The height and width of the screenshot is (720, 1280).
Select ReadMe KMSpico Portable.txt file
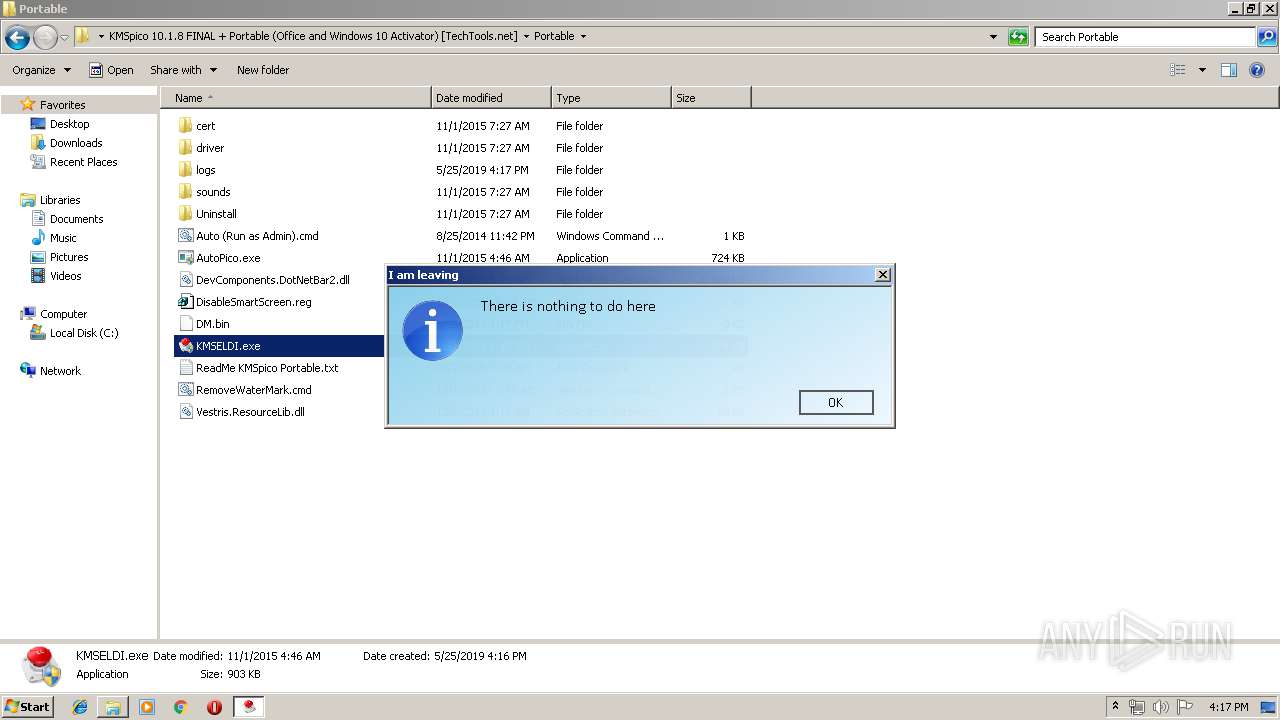point(267,368)
